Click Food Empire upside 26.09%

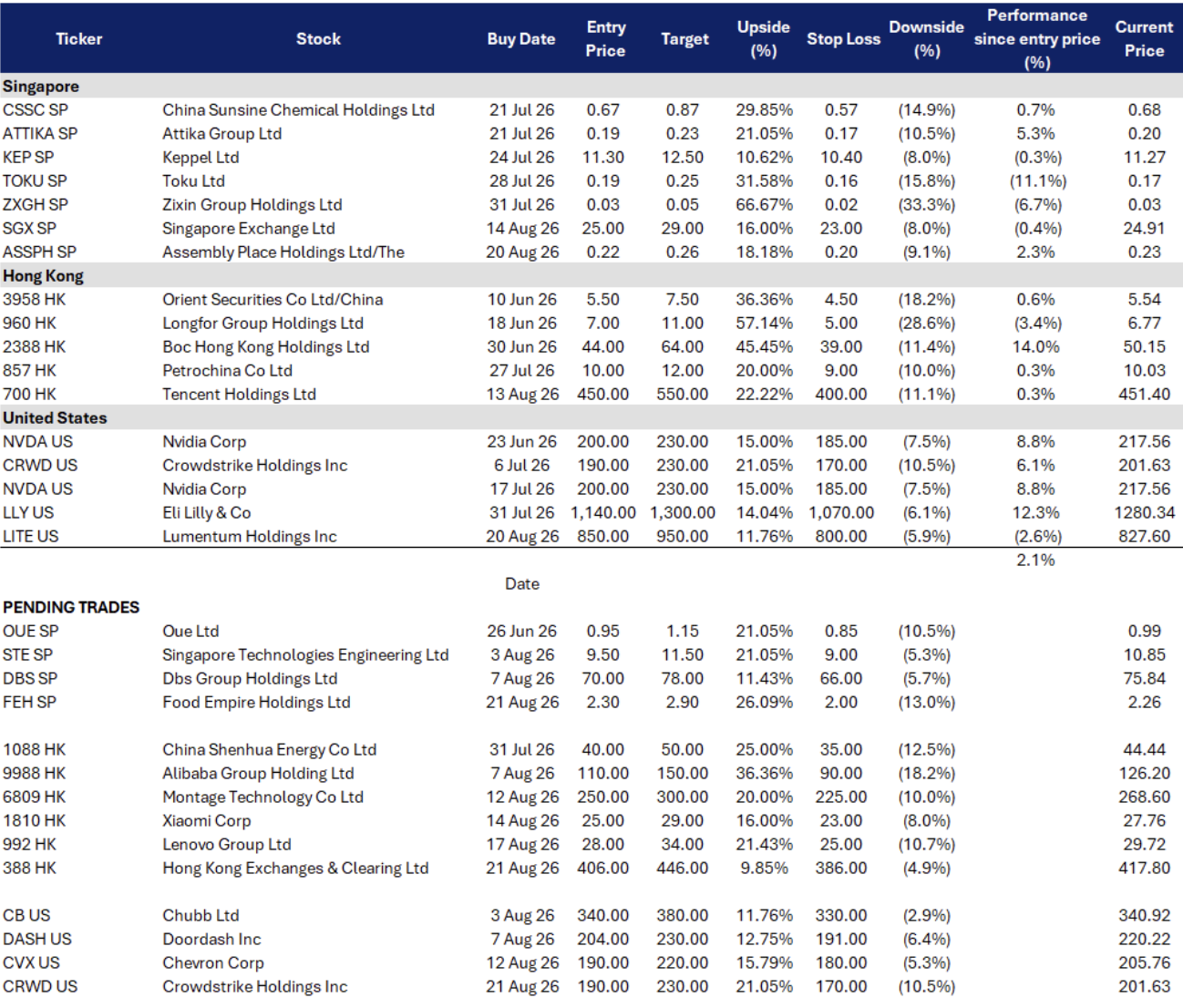tap(765, 703)
